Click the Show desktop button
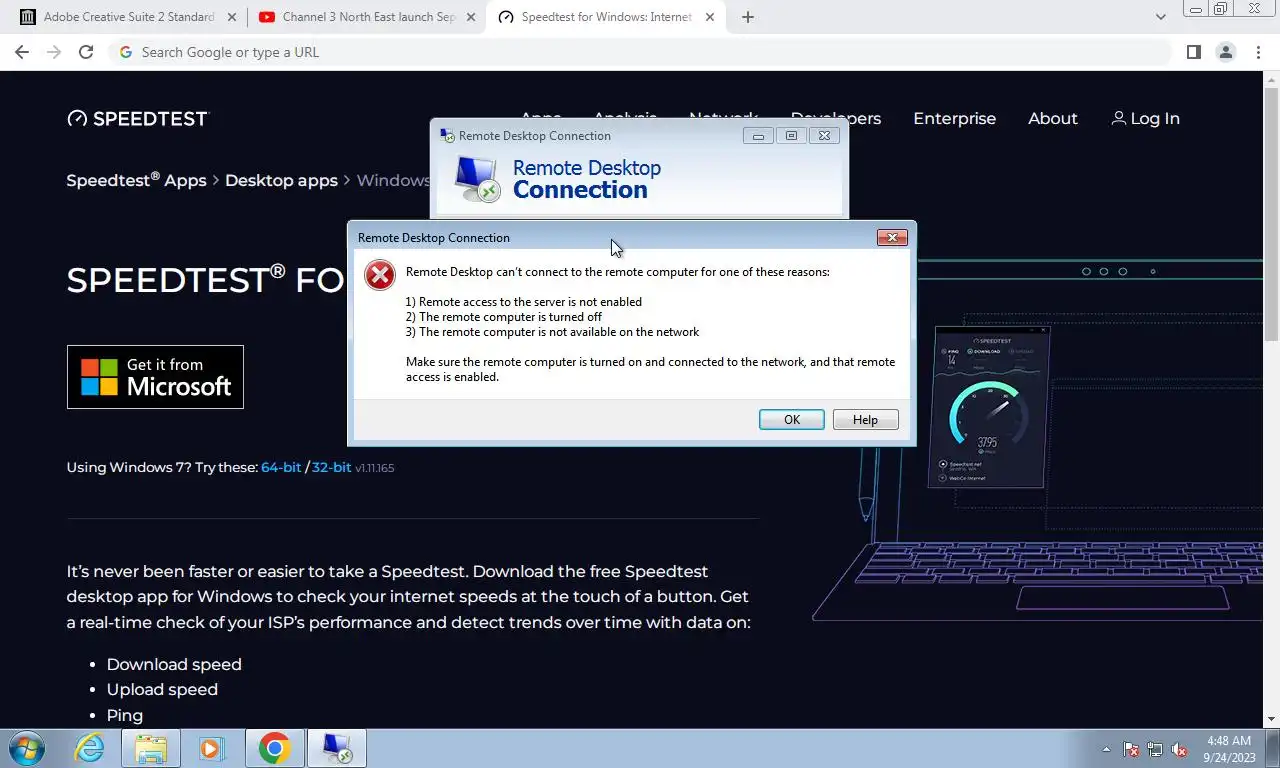Viewport: 1280px width, 768px height. click(x=1272, y=748)
